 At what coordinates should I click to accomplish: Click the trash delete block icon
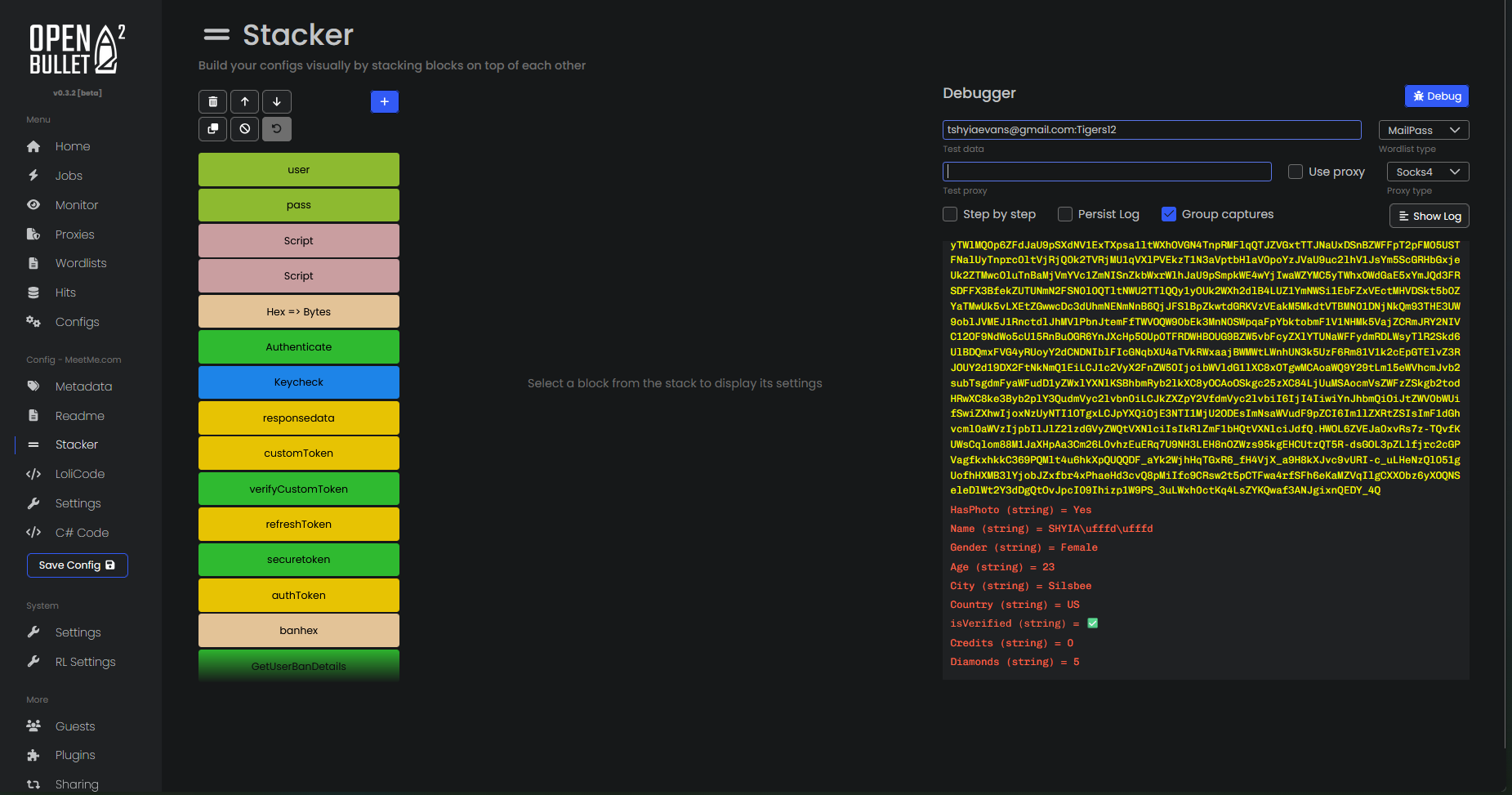212,101
